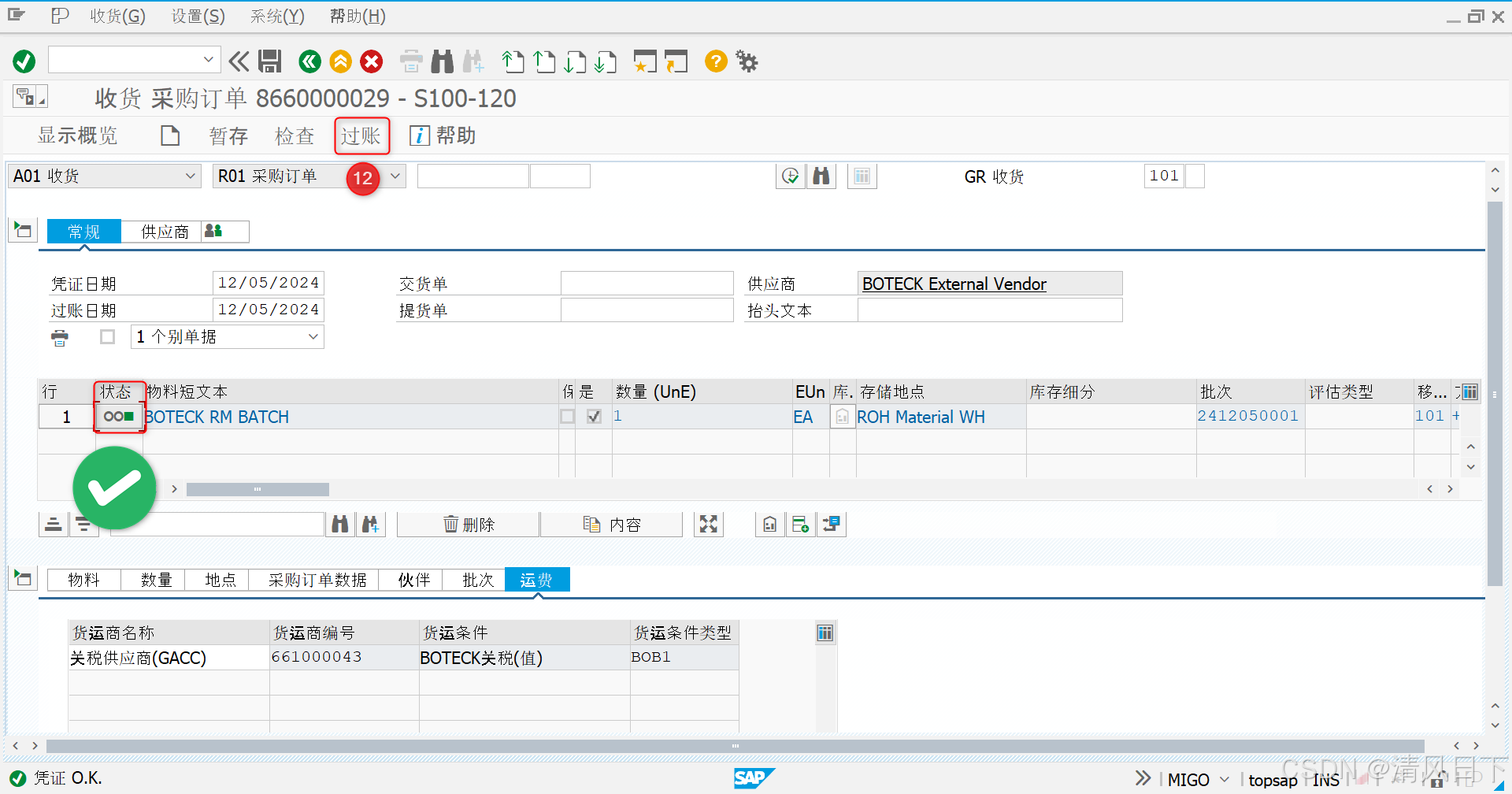Click the item table horizontal scrollbar thumb

pos(258,489)
